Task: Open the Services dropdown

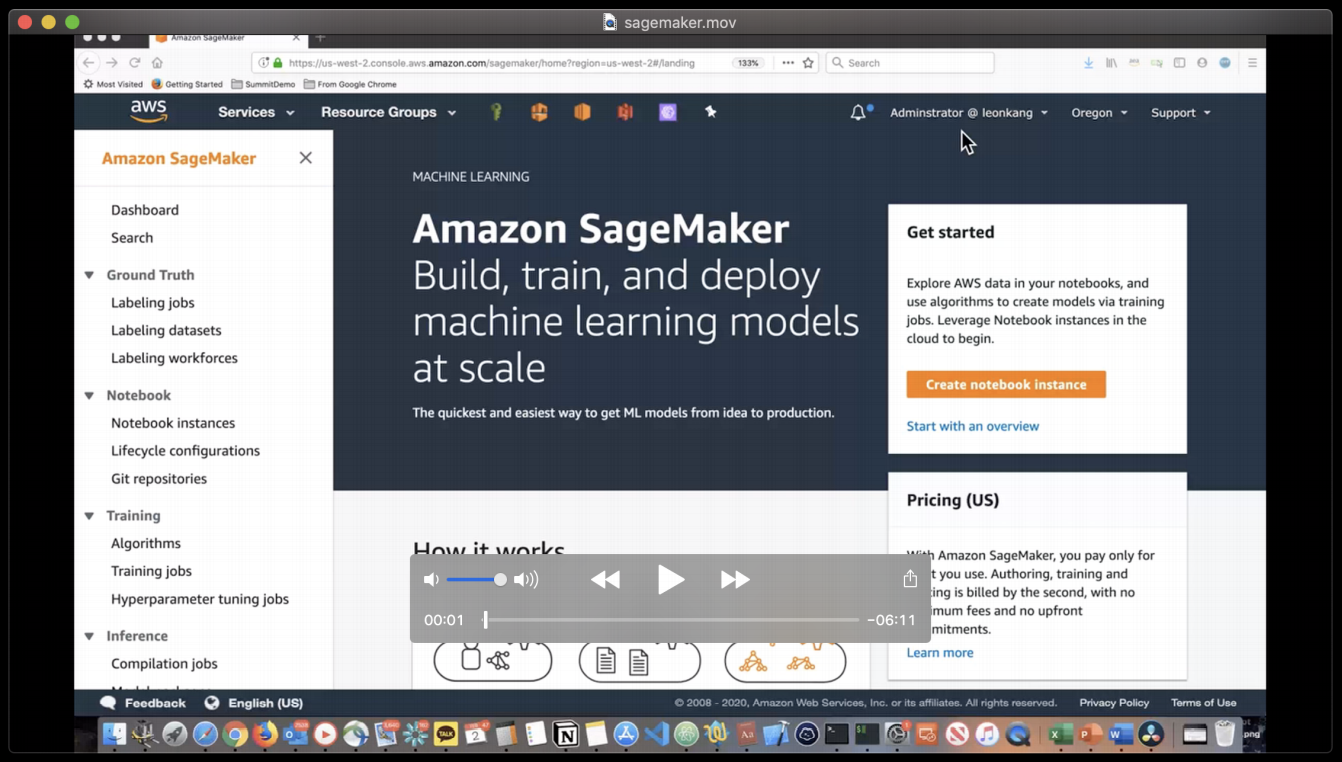Action: (x=256, y=112)
